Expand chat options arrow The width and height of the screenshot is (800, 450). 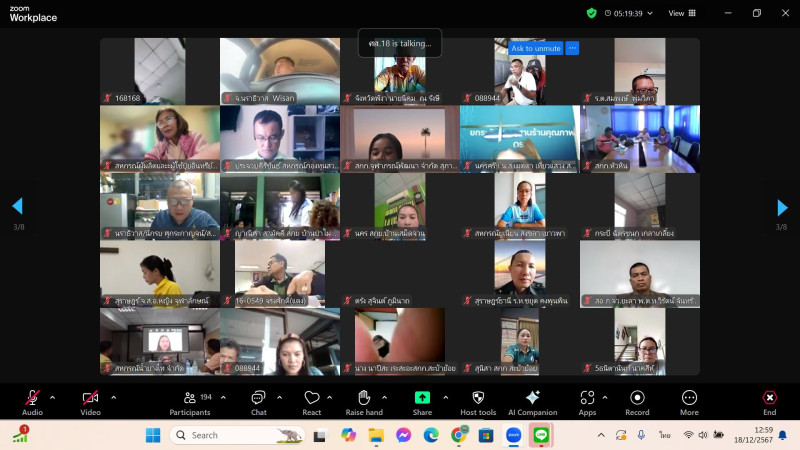pyautogui.click(x=280, y=397)
